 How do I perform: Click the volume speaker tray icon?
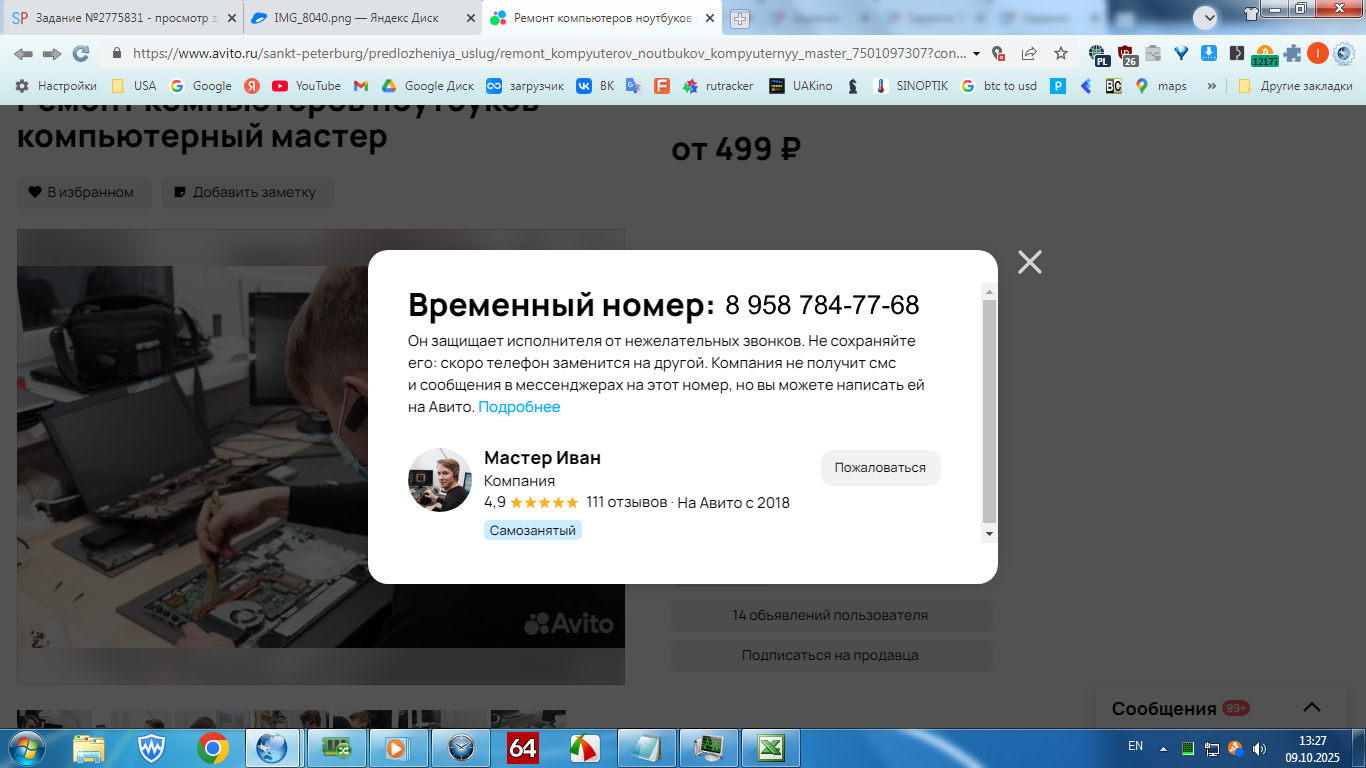click(x=1258, y=748)
